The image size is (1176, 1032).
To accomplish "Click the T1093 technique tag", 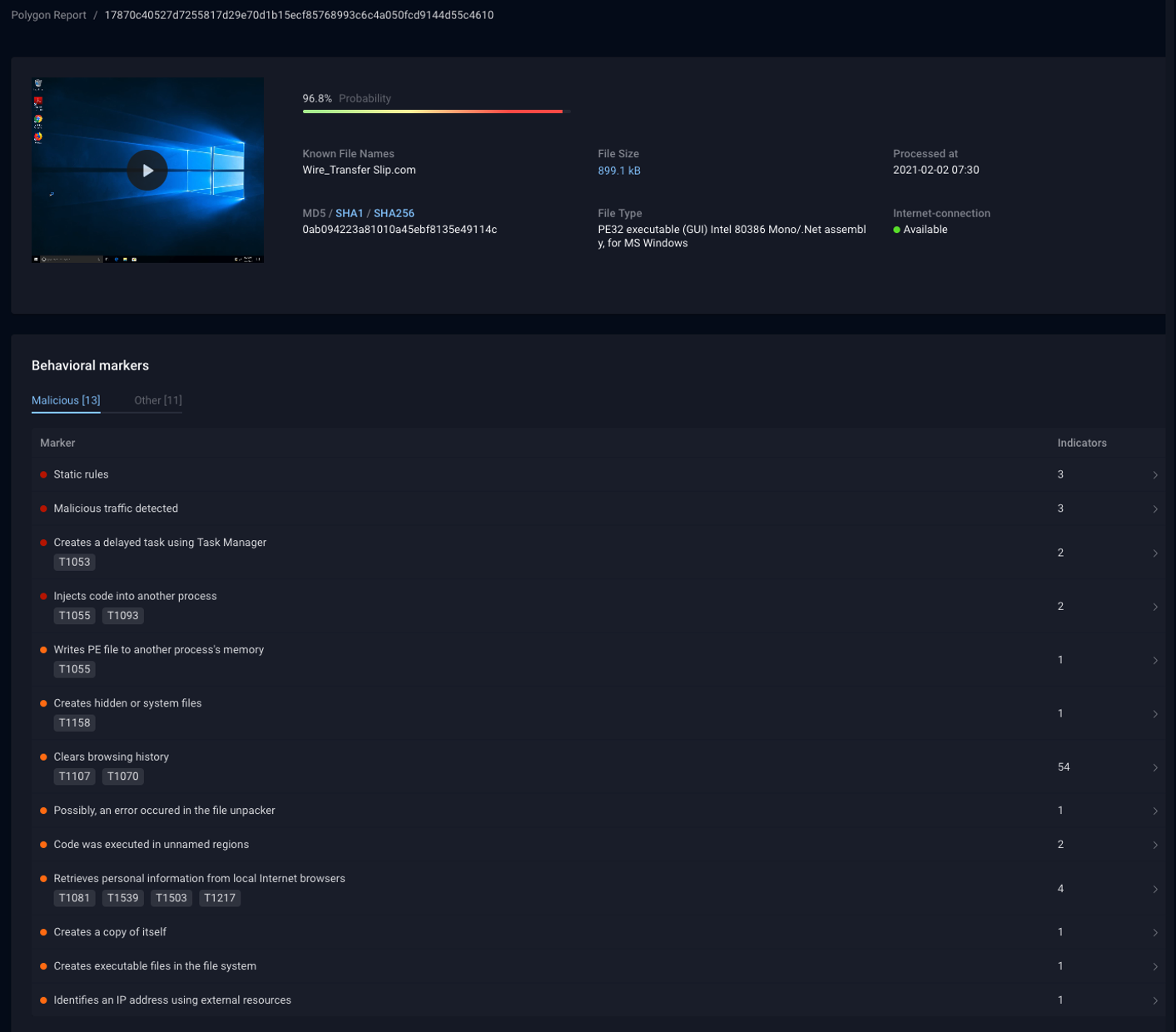I will (123, 616).
